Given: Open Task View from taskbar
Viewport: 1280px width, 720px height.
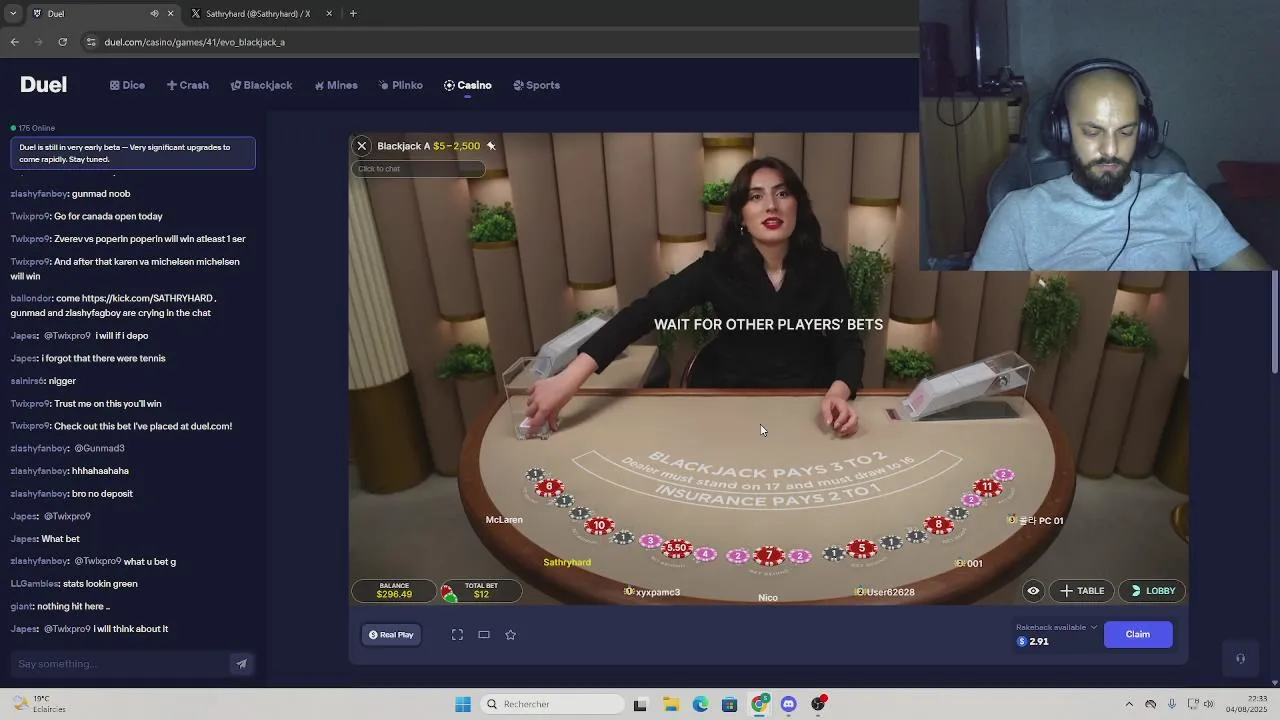Looking at the screenshot, I should pyautogui.click(x=640, y=704).
